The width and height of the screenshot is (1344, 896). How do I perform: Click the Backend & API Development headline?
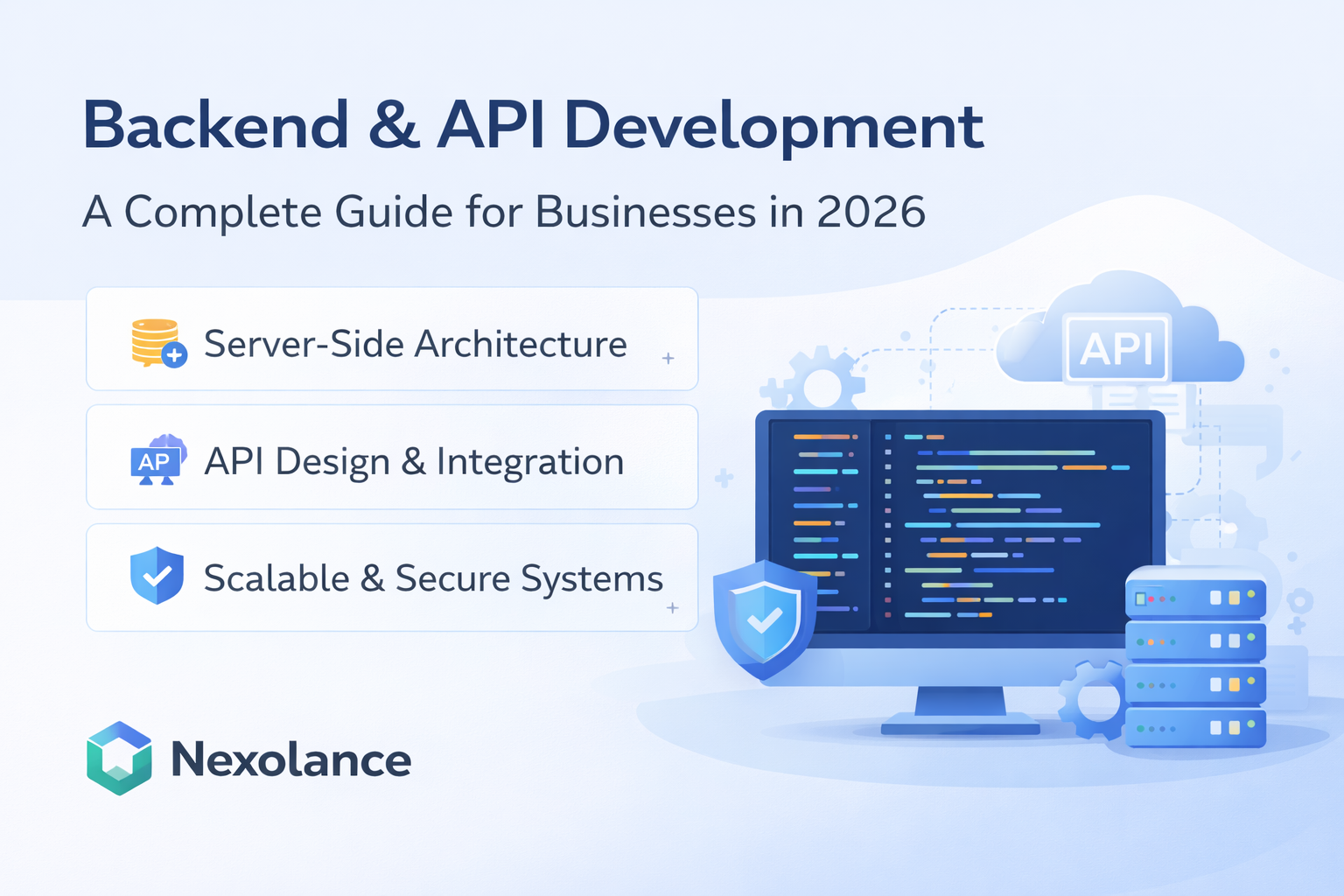(x=534, y=125)
